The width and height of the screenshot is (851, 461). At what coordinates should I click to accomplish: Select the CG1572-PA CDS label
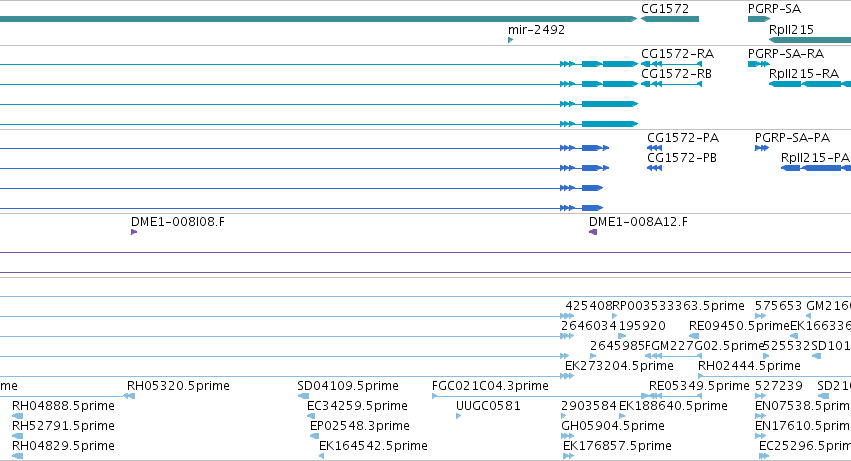(683, 138)
